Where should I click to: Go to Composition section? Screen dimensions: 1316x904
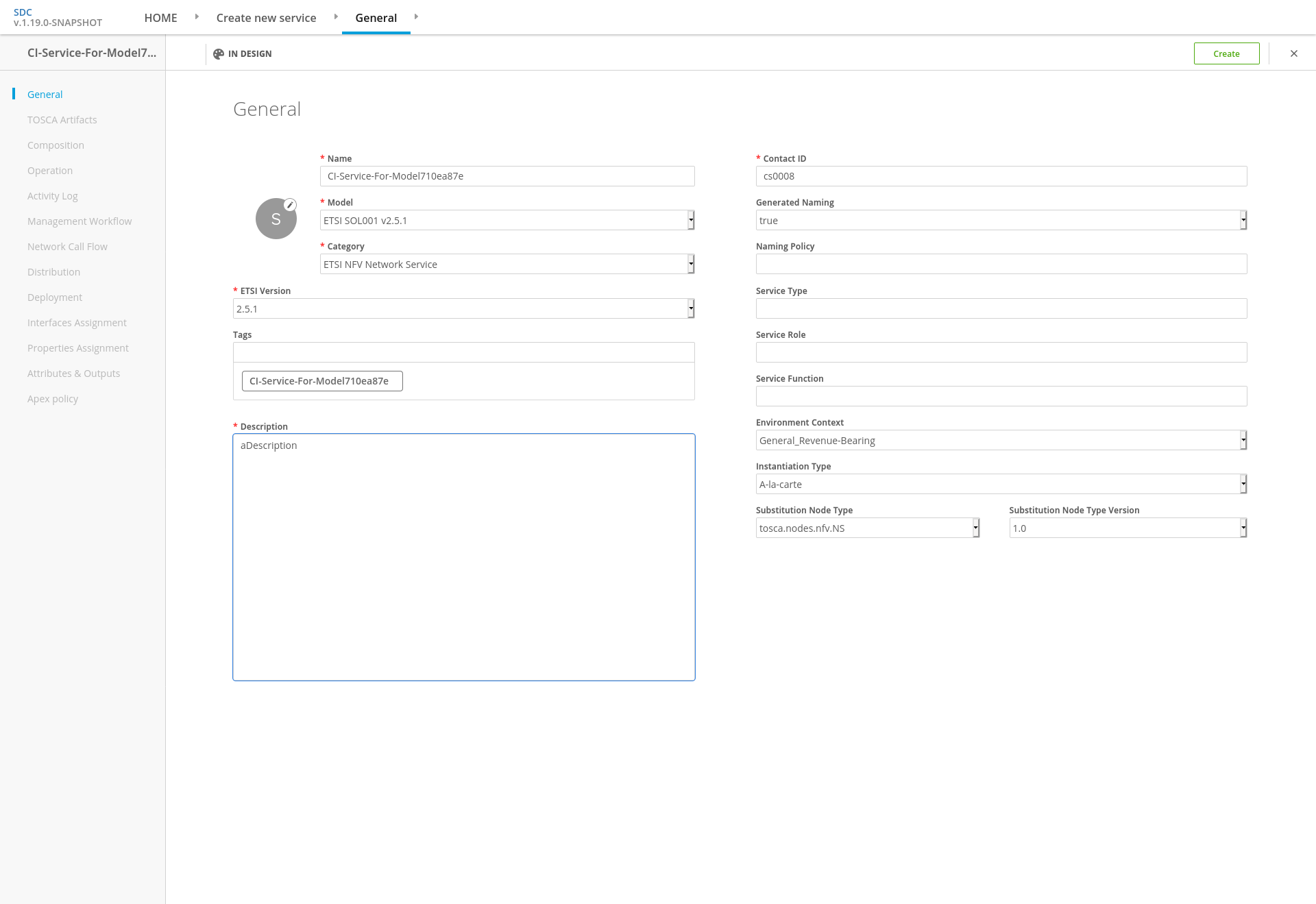(56, 145)
